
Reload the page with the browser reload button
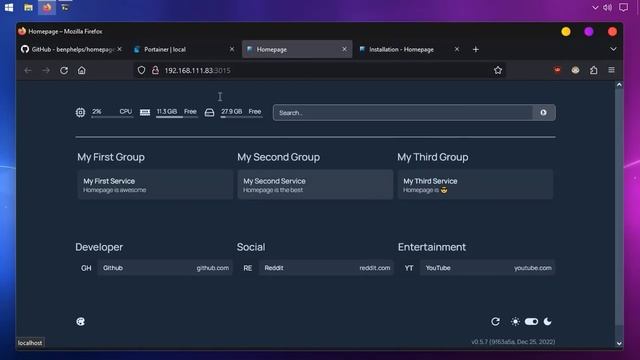64,70
